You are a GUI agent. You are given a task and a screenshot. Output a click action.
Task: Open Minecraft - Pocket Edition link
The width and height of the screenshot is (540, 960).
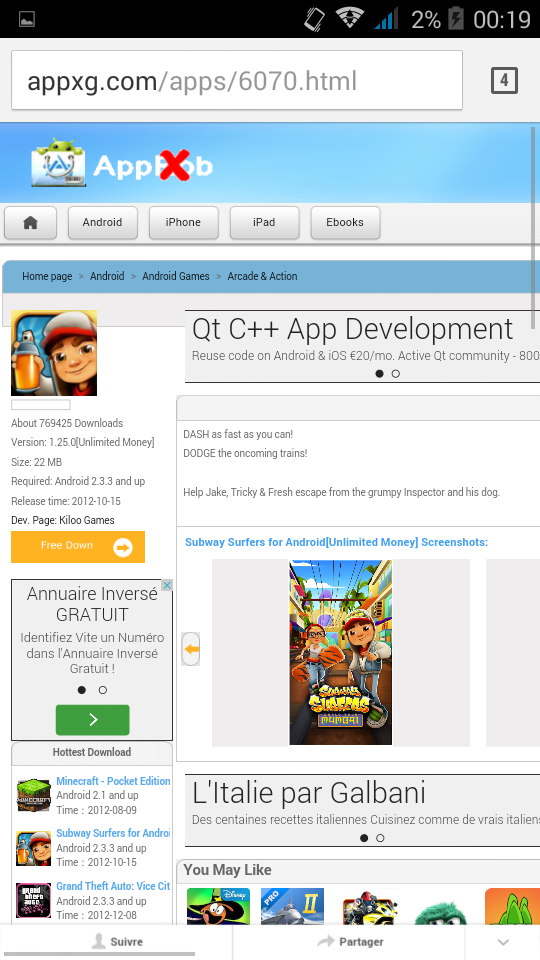point(113,781)
